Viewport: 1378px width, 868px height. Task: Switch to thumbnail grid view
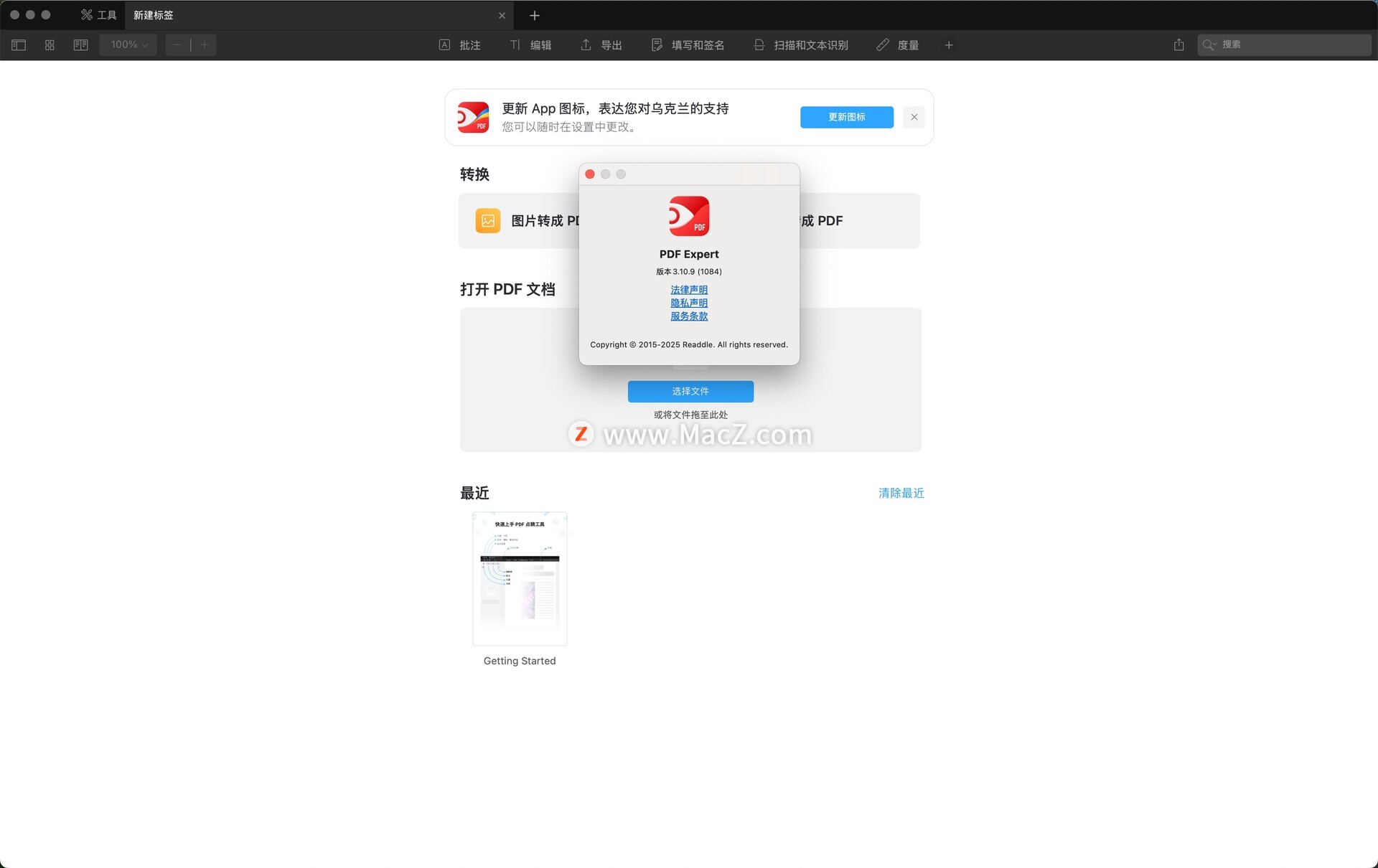(50, 45)
